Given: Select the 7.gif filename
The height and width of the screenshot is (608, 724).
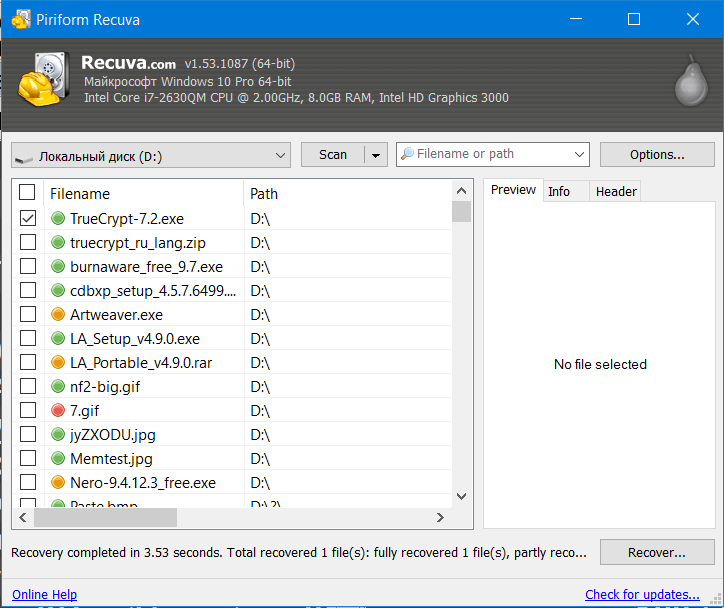Looking at the screenshot, I should coord(84,410).
